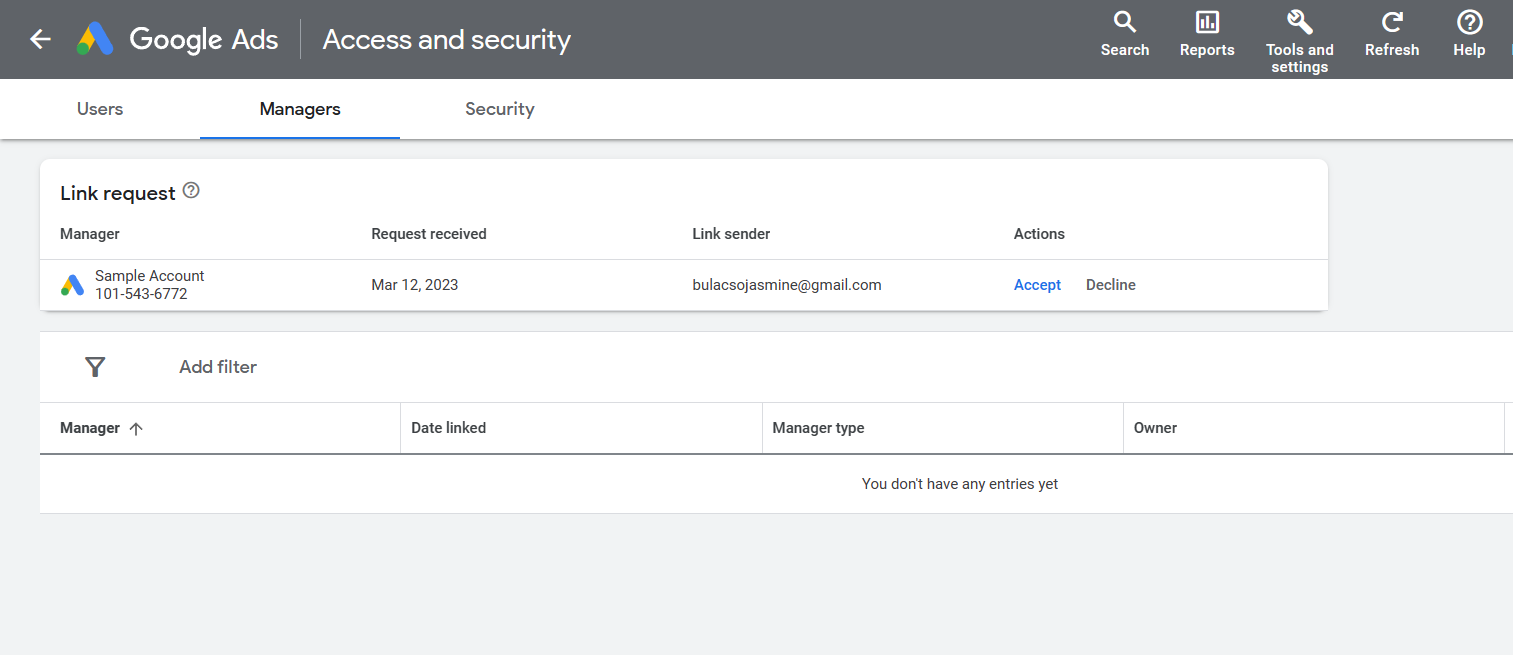Click the Actions column label

[x=1039, y=234]
